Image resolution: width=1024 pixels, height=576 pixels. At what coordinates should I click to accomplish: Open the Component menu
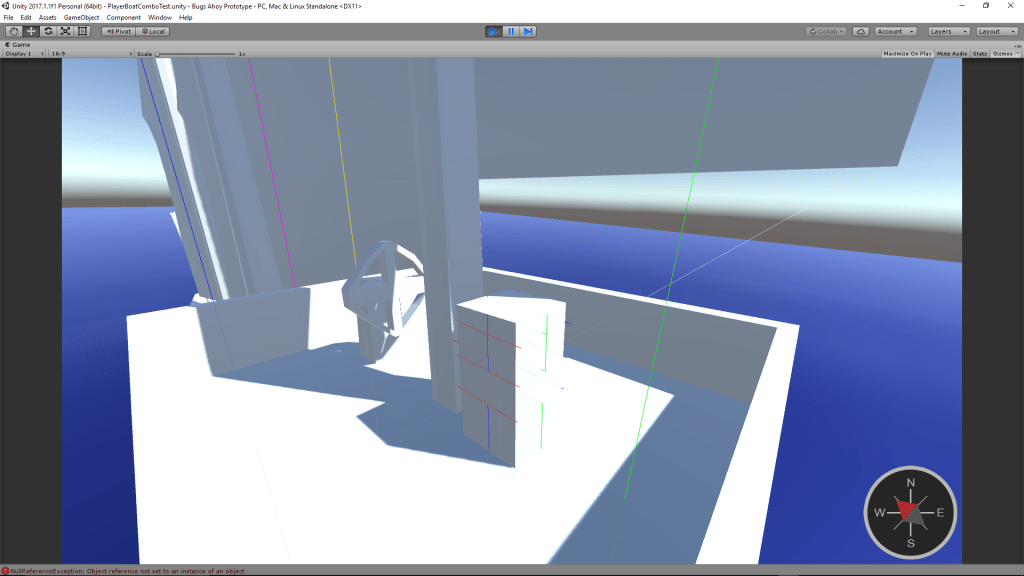pyautogui.click(x=124, y=17)
